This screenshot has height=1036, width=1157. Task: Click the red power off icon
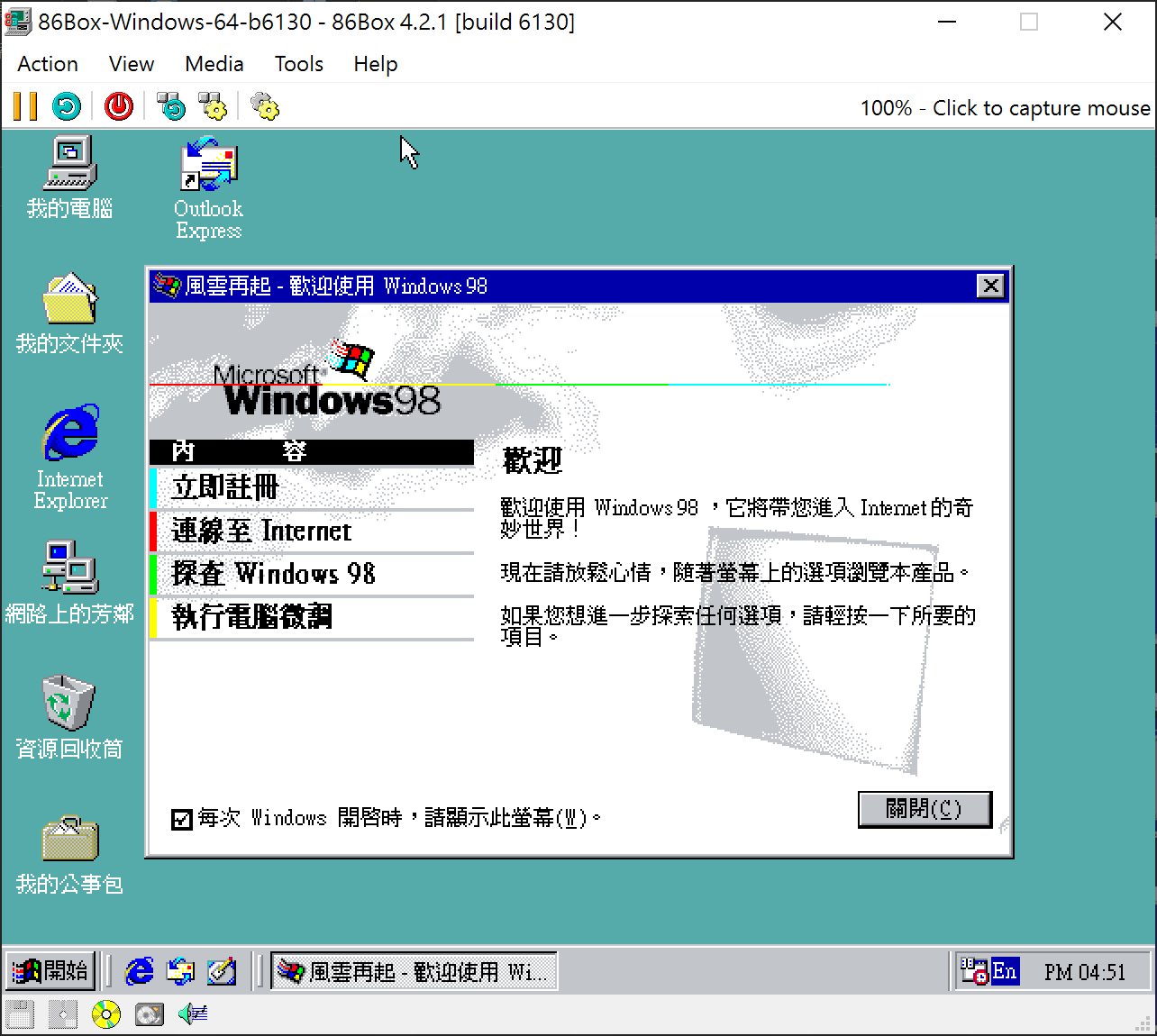(119, 106)
